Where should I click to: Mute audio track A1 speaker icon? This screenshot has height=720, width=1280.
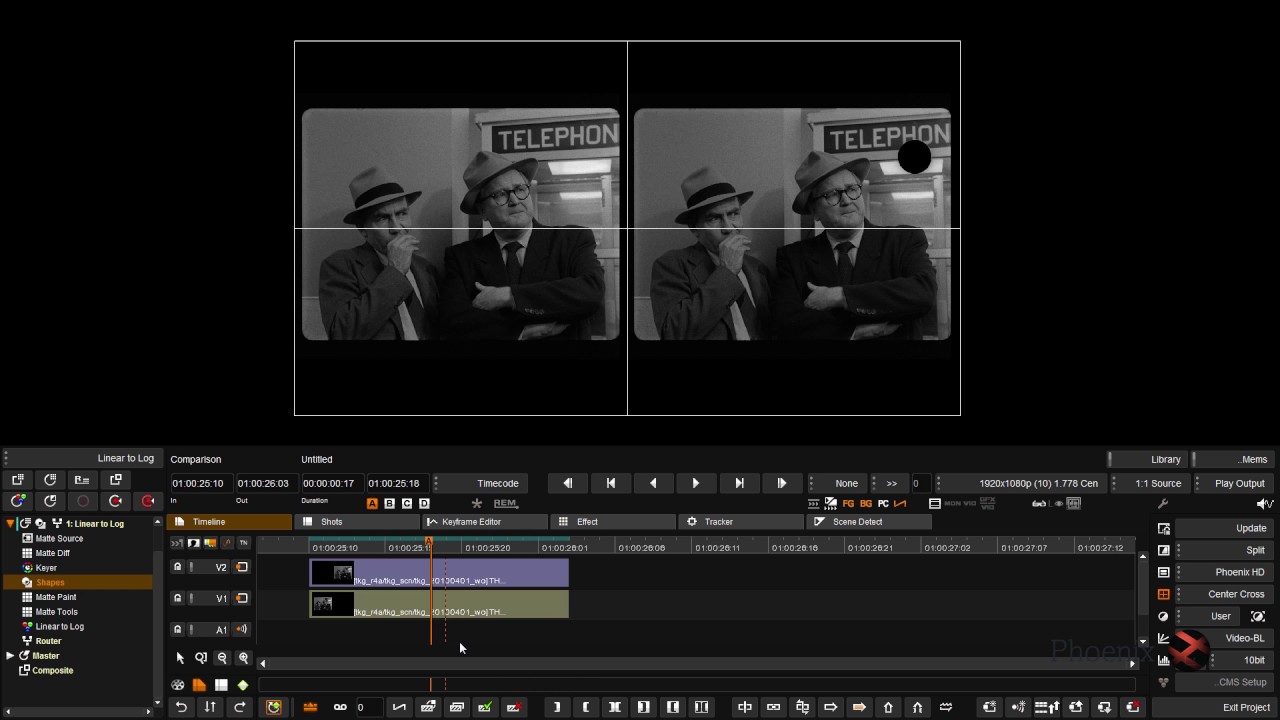coord(241,629)
